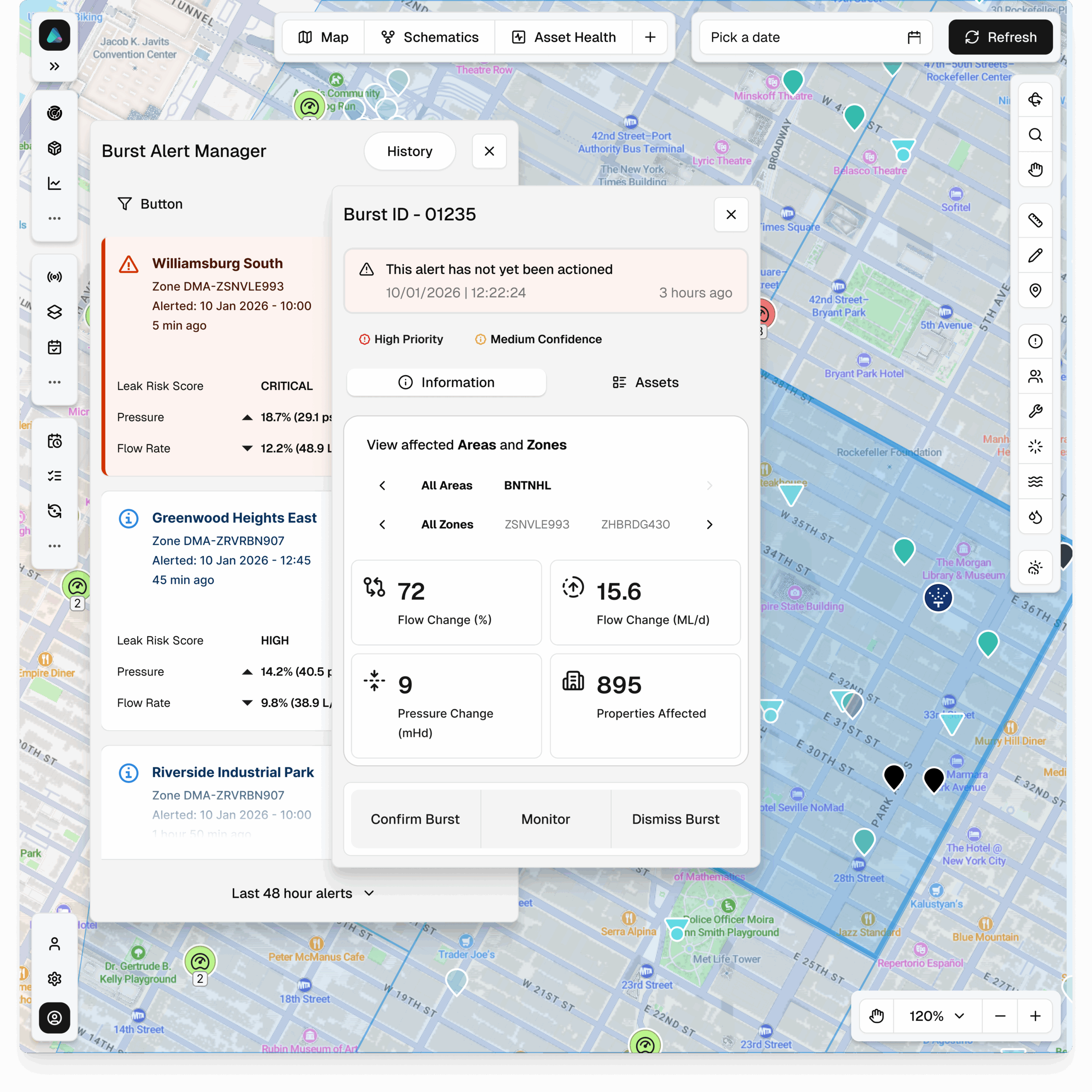Switch to the Assets tab

click(x=645, y=383)
